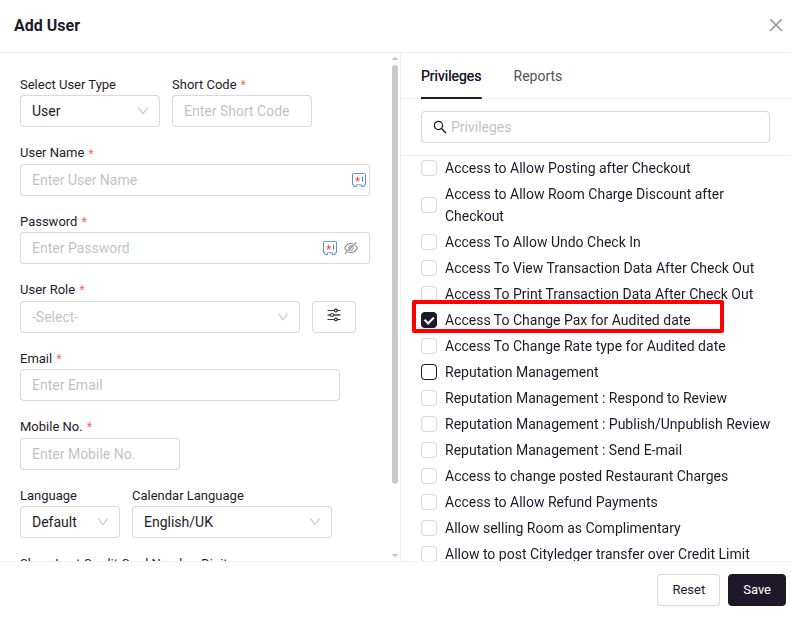Click the scroll-down arrow of form panel
Viewport: 791px width, 619px height.
tap(395, 555)
